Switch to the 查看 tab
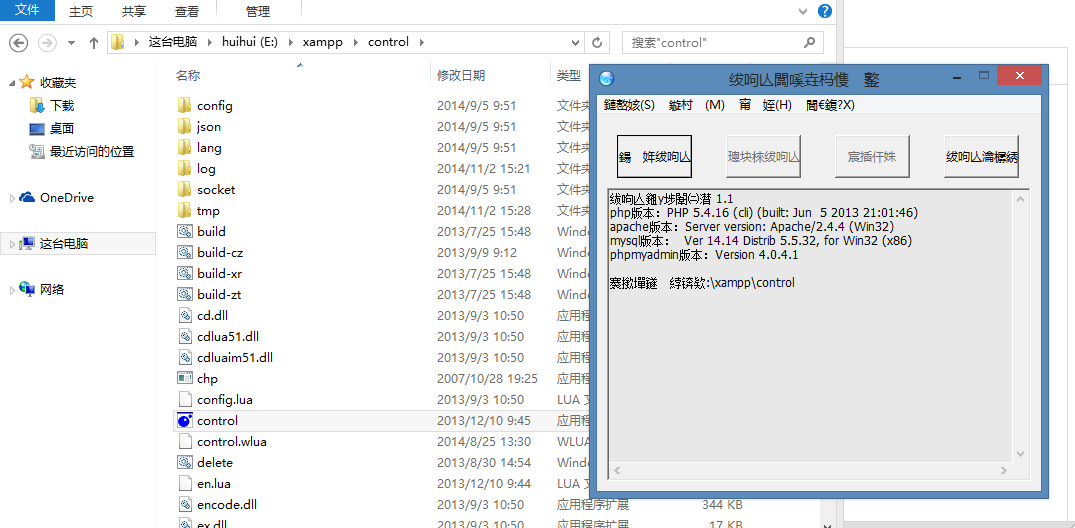This screenshot has width=1075, height=528. [x=186, y=12]
